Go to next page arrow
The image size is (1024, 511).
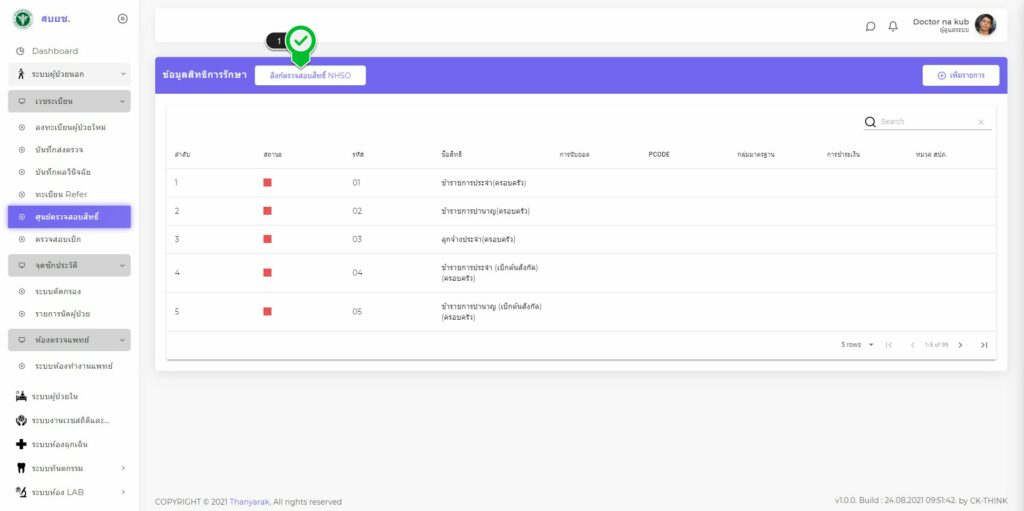960,345
